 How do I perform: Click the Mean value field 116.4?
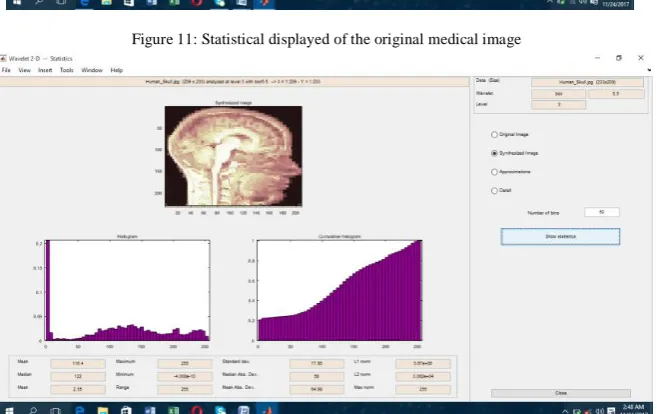point(78,363)
